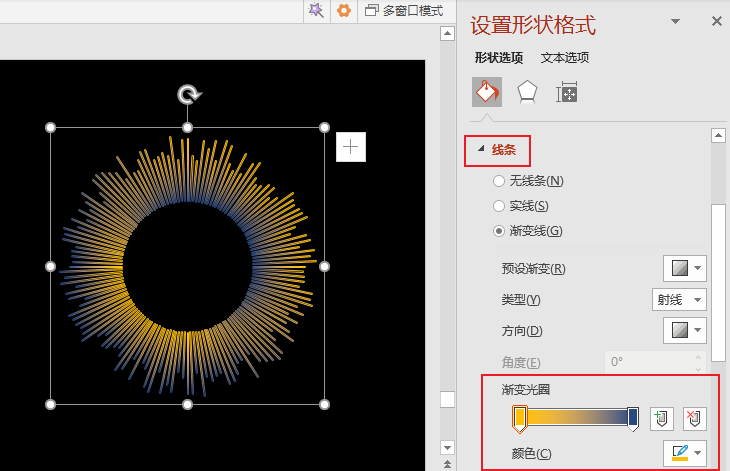
Task: Click the rotation handle above the shape
Action: [x=189, y=94]
